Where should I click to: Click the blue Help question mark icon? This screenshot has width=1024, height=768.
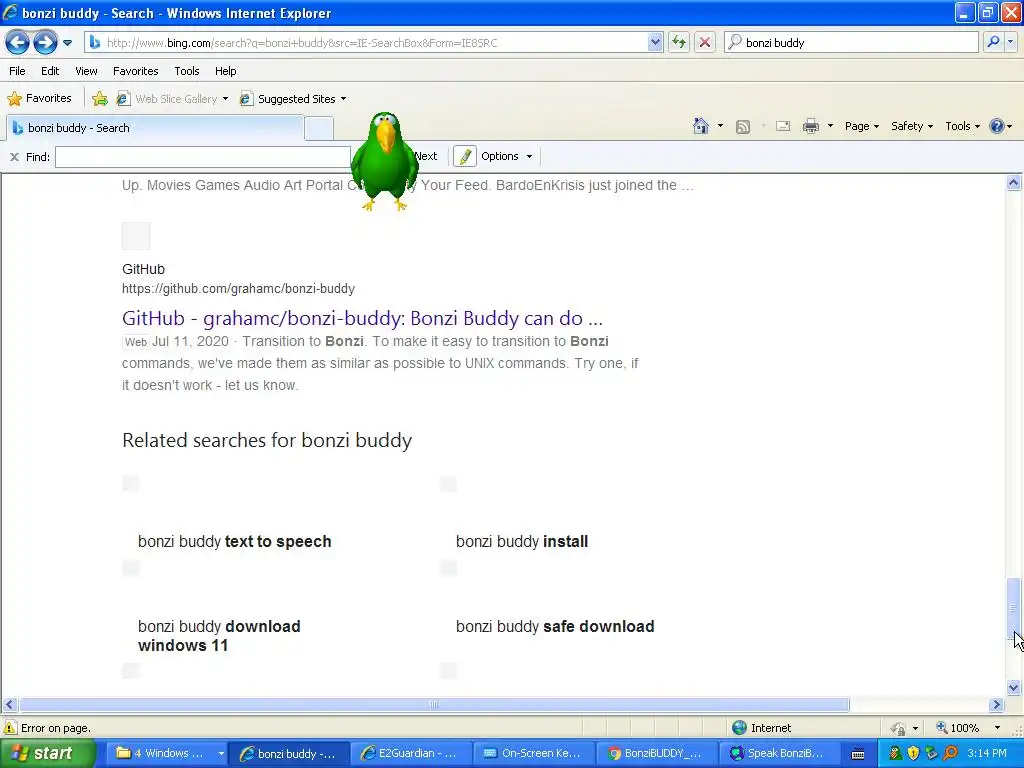coord(997,126)
